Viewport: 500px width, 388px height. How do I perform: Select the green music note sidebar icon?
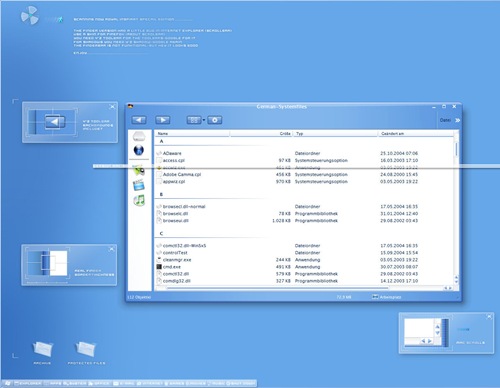[139, 200]
